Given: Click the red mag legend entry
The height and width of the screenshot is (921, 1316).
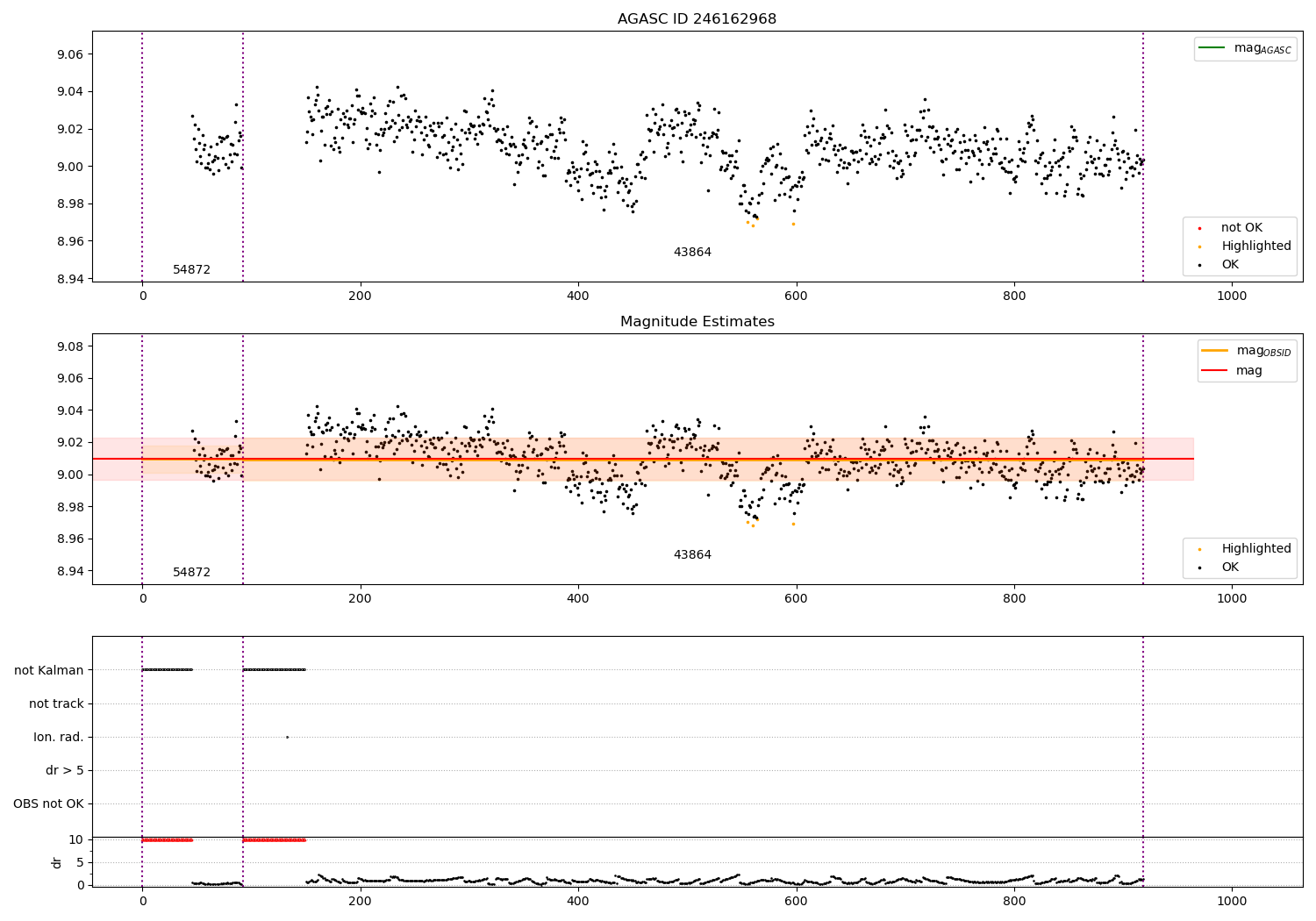Looking at the screenshot, I should coord(1233,370).
